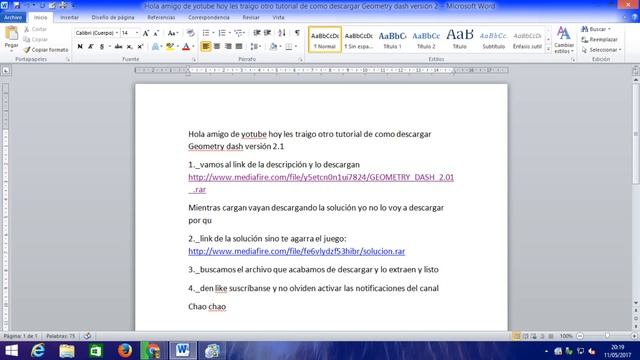The width and height of the screenshot is (640, 360).
Task: Apply the Título 2 style
Action: 426,40
